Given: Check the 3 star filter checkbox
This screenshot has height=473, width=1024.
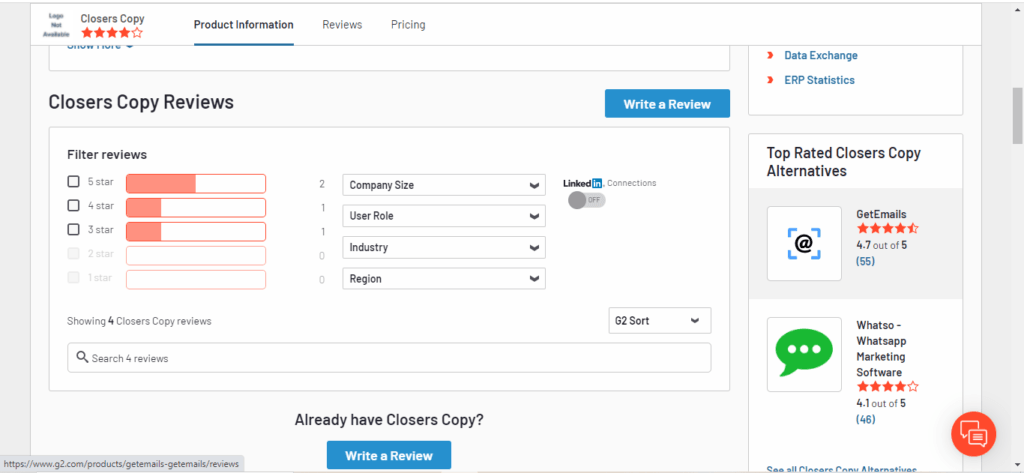Looking at the screenshot, I should point(74,230).
